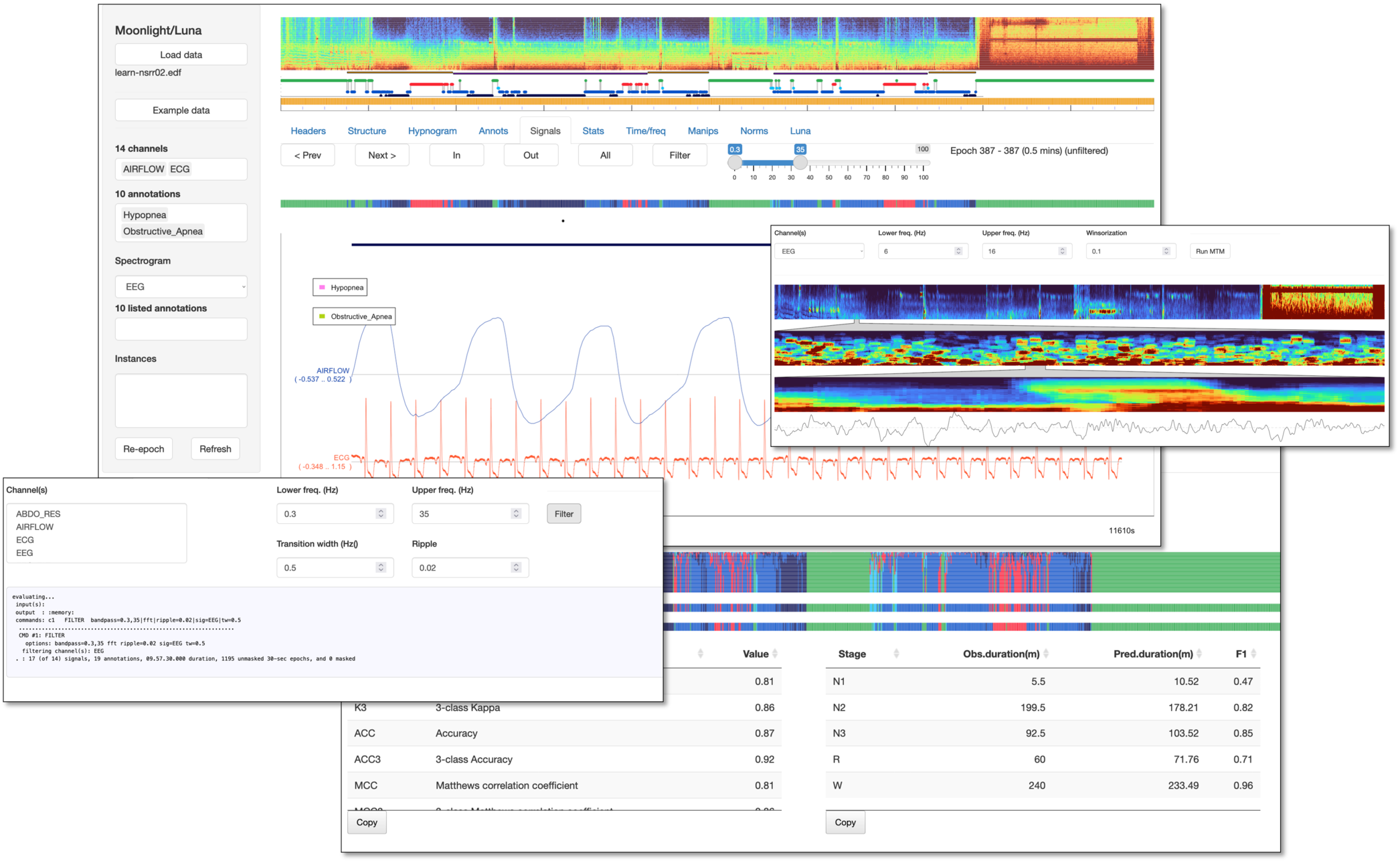Click the Load data button
Image resolution: width=1400 pixels, height=863 pixels.
[181, 55]
